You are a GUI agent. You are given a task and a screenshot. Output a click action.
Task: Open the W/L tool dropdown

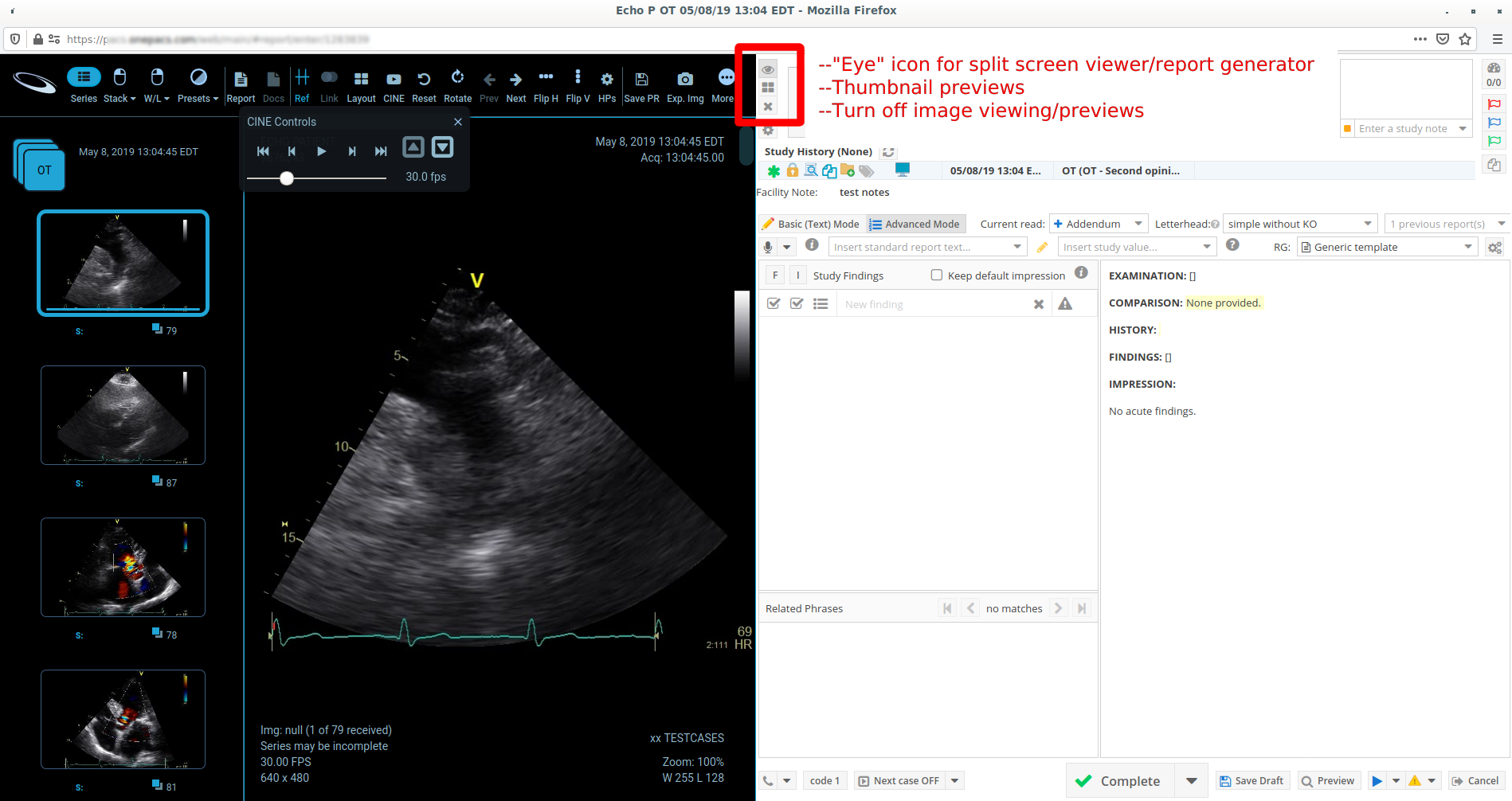click(156, 85)
